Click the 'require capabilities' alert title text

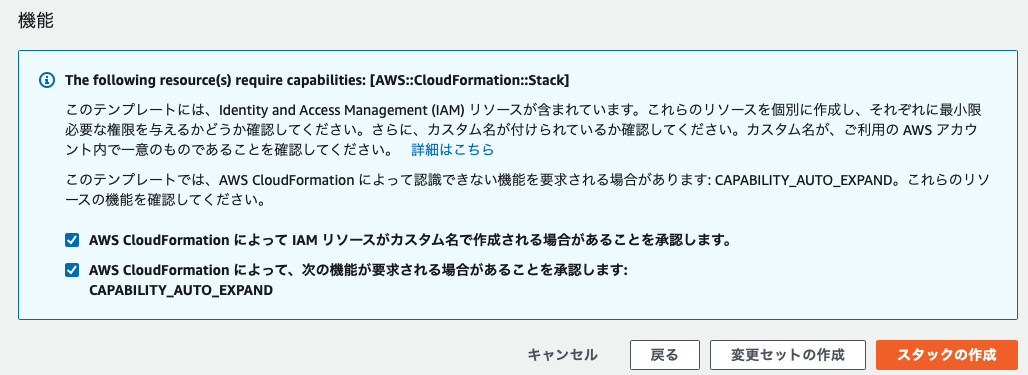coord(317,81)
